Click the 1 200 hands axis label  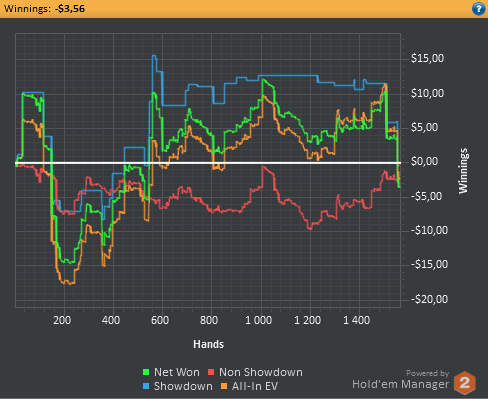[x=307, y=320]
